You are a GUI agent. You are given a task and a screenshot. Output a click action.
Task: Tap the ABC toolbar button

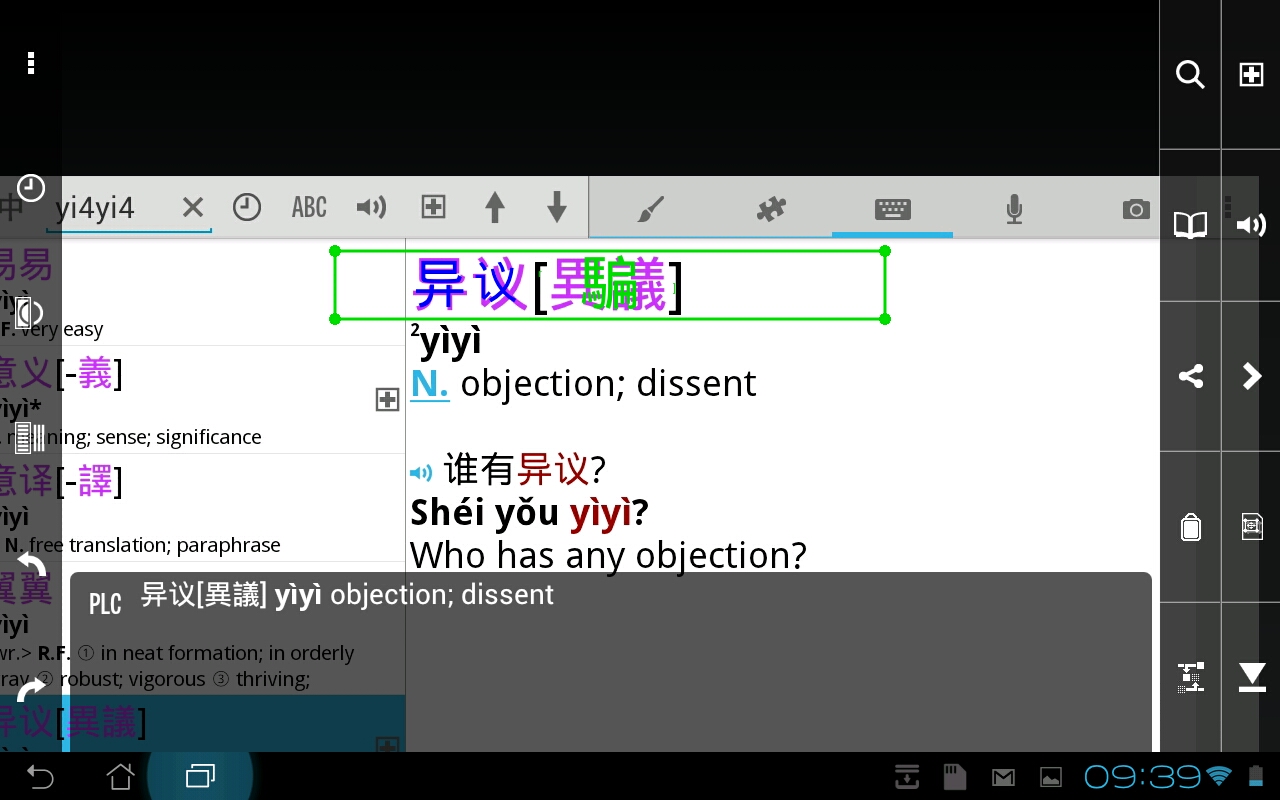[x=309, y=207]
